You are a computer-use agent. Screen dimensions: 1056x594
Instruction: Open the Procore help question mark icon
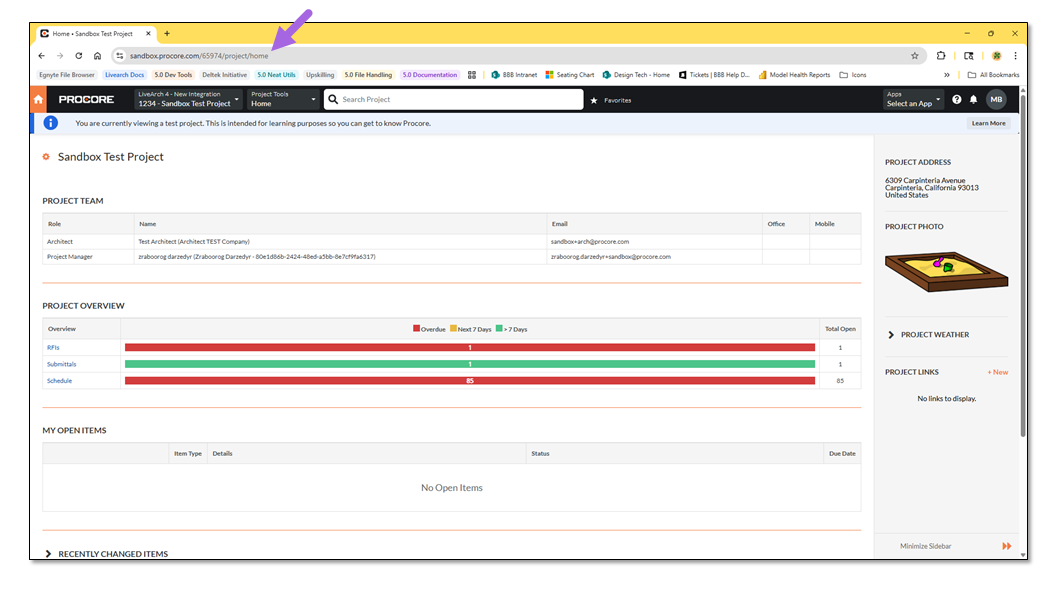coord(956,100)
